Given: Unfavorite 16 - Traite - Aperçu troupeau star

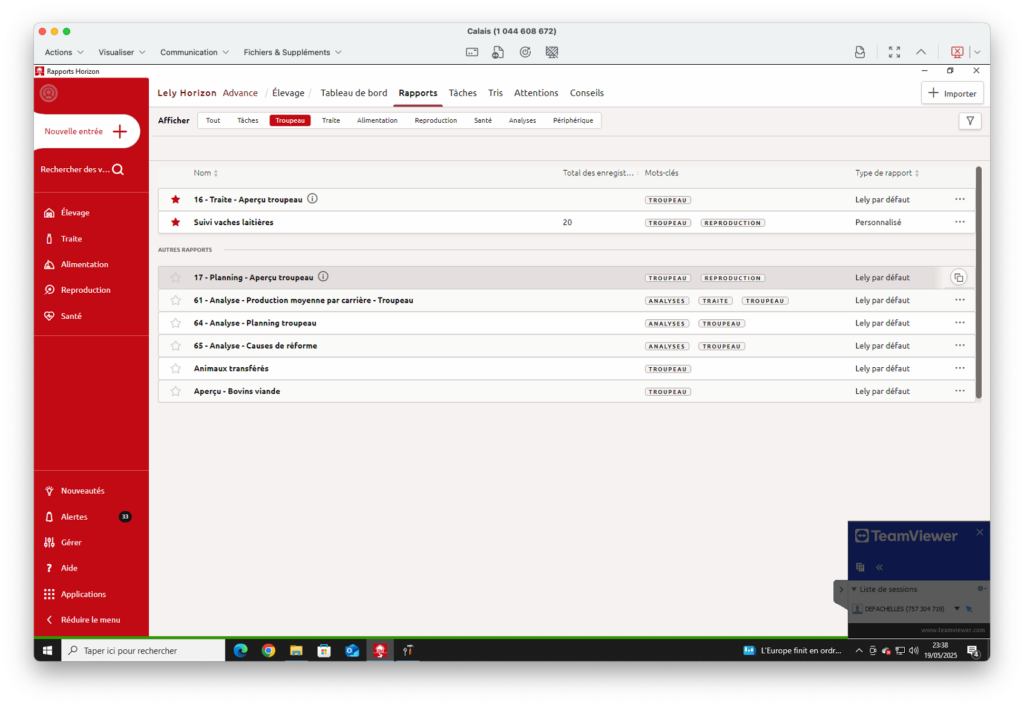Looking at the screenshot, I should 176,200.
